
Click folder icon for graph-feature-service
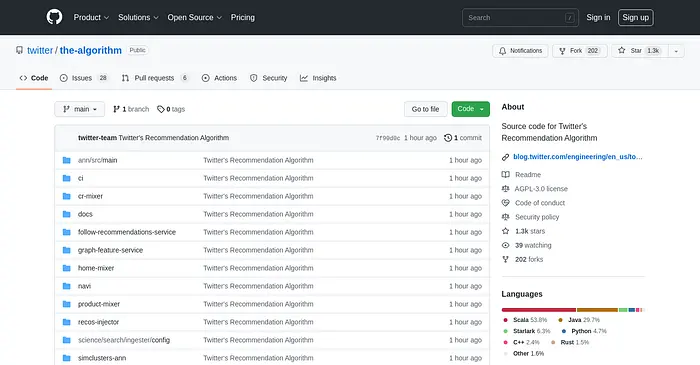tap(67, 250)
